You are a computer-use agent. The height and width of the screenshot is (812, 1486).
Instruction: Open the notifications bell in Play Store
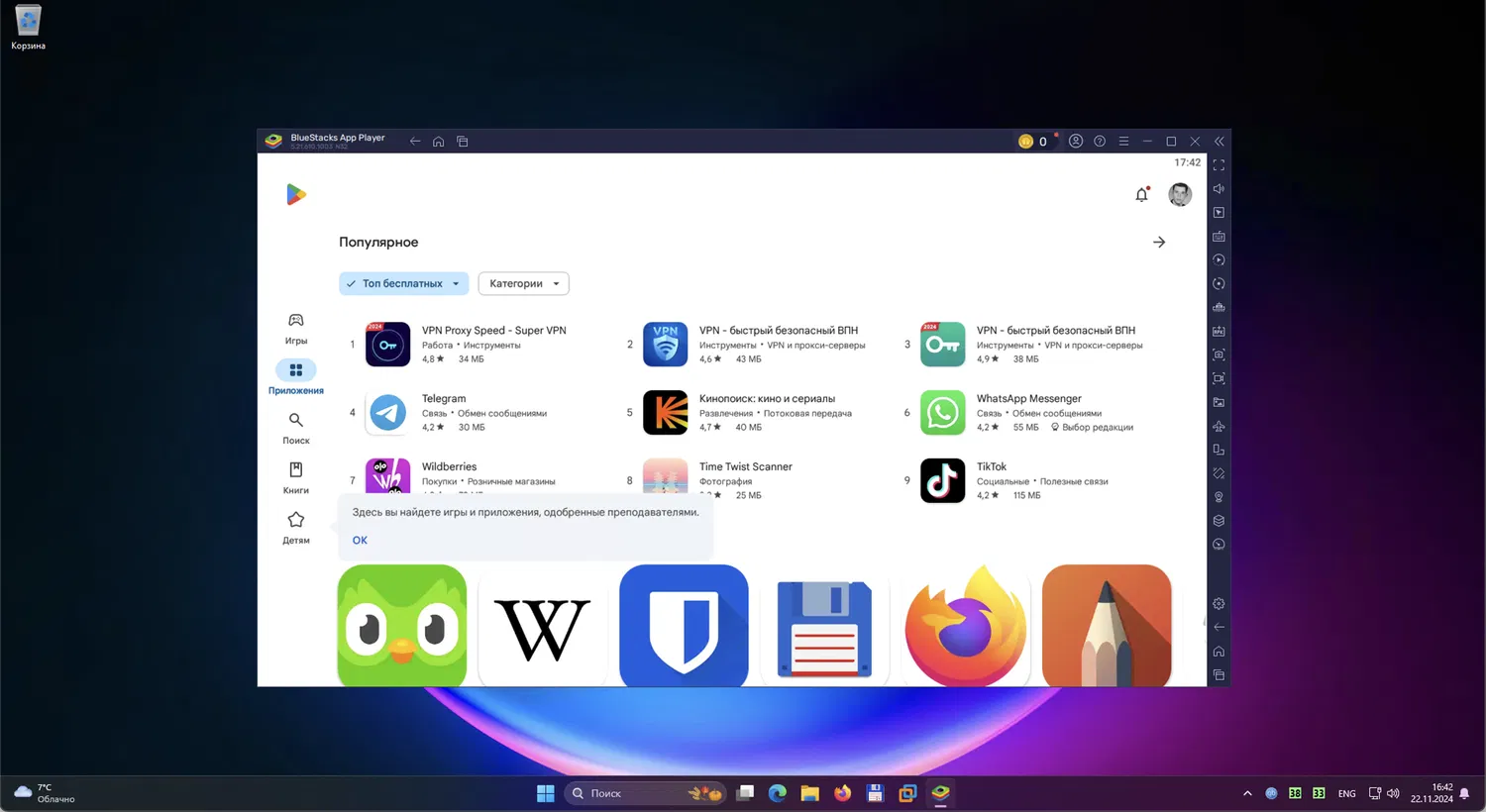[1141, 195]
